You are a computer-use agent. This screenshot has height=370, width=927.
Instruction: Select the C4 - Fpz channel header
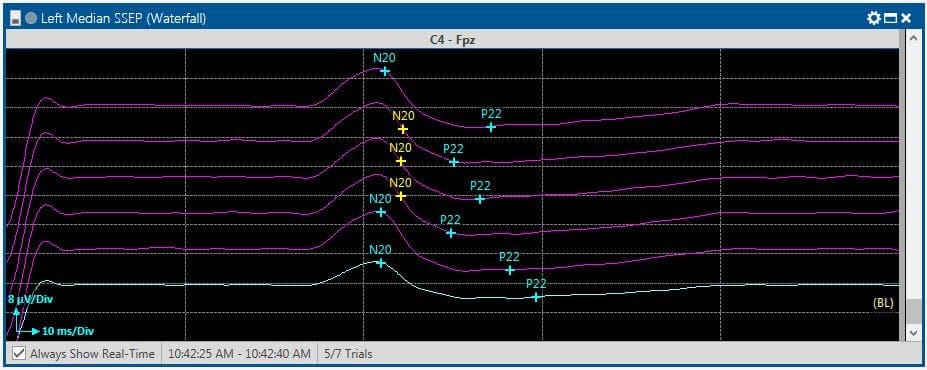452,40
